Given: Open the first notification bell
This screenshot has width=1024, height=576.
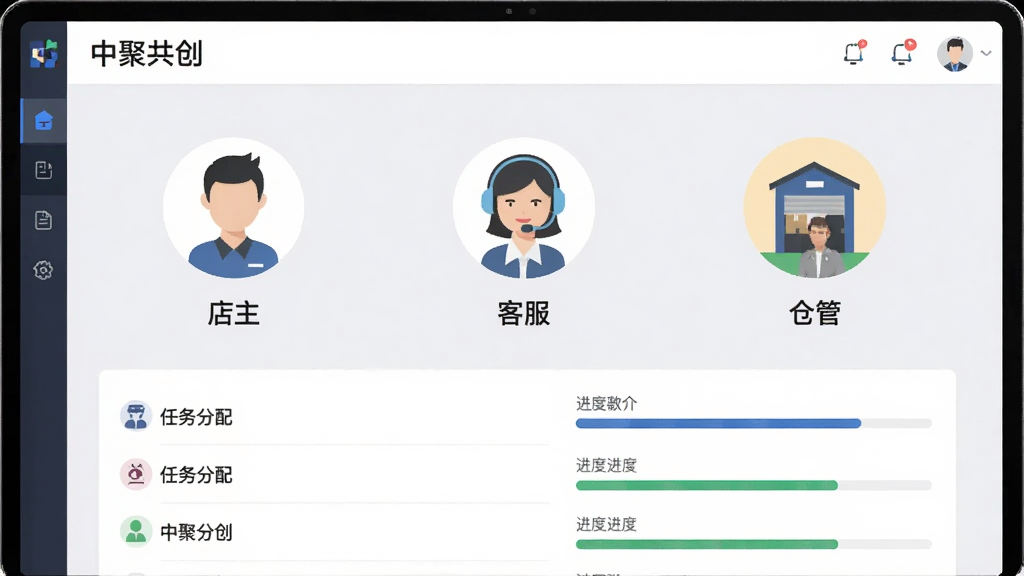Looking at the screenshot, I should tap(854, 53).
